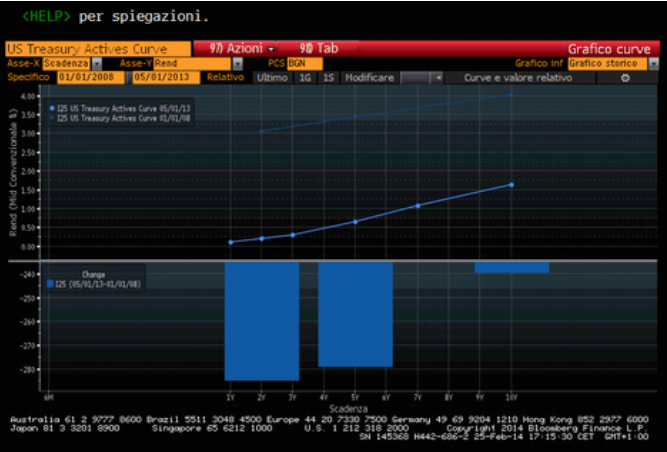Select the 1S relative button

point(328,78)
